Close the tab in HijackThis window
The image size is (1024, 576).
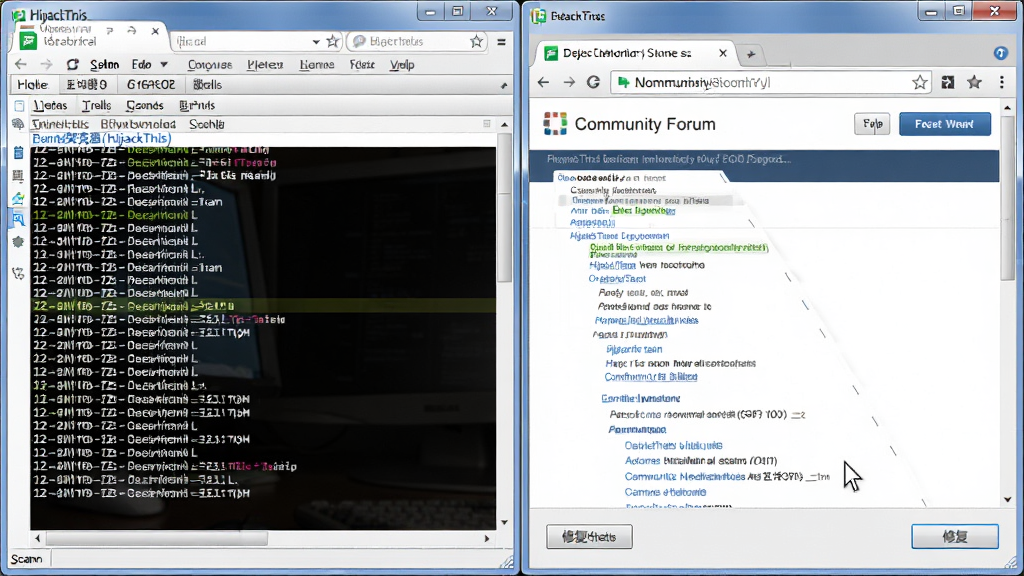click(x=155, y=31)
